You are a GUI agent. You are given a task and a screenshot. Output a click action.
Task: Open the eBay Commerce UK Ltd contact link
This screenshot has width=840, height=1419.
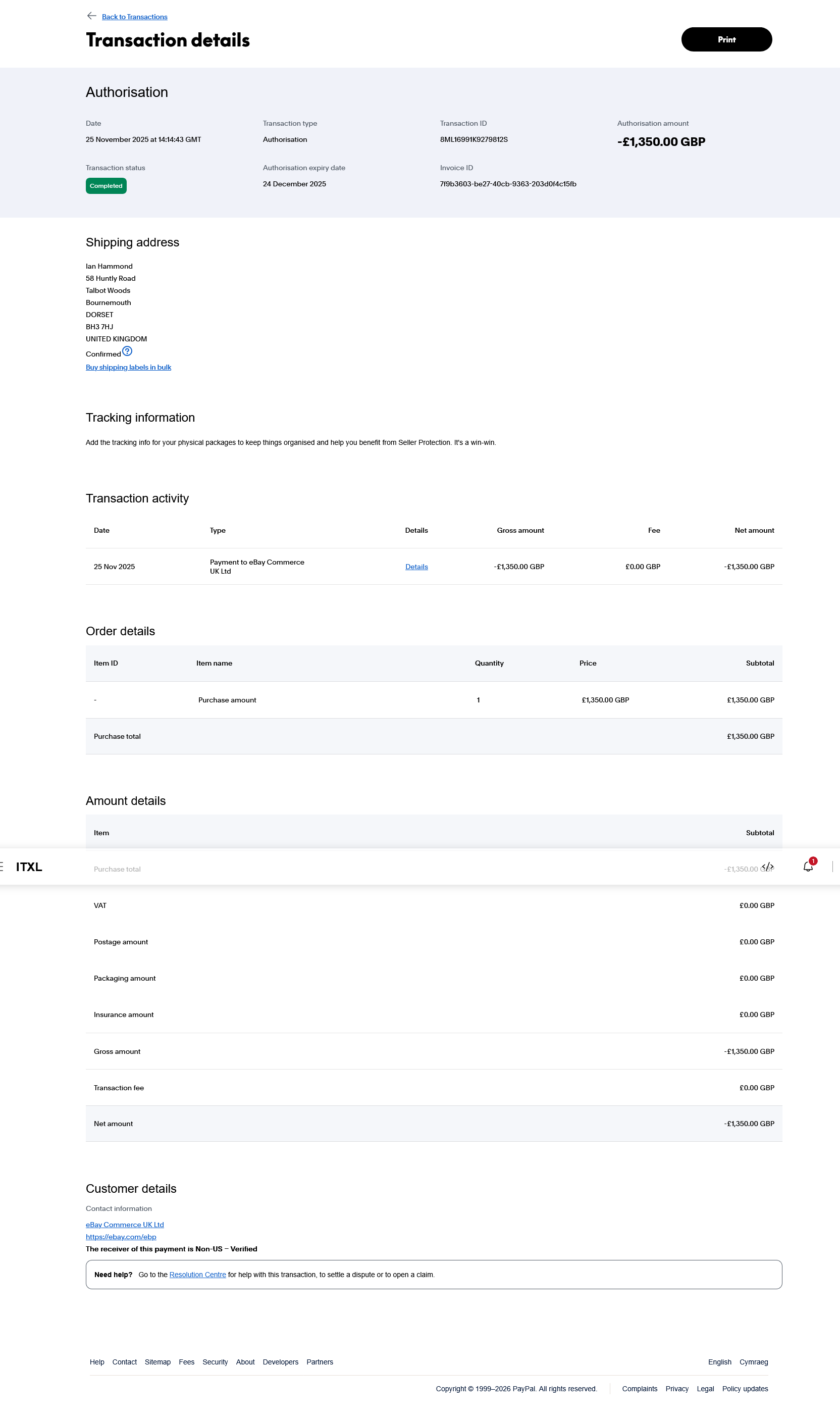pyautogui.click(x=125, y=1225)
